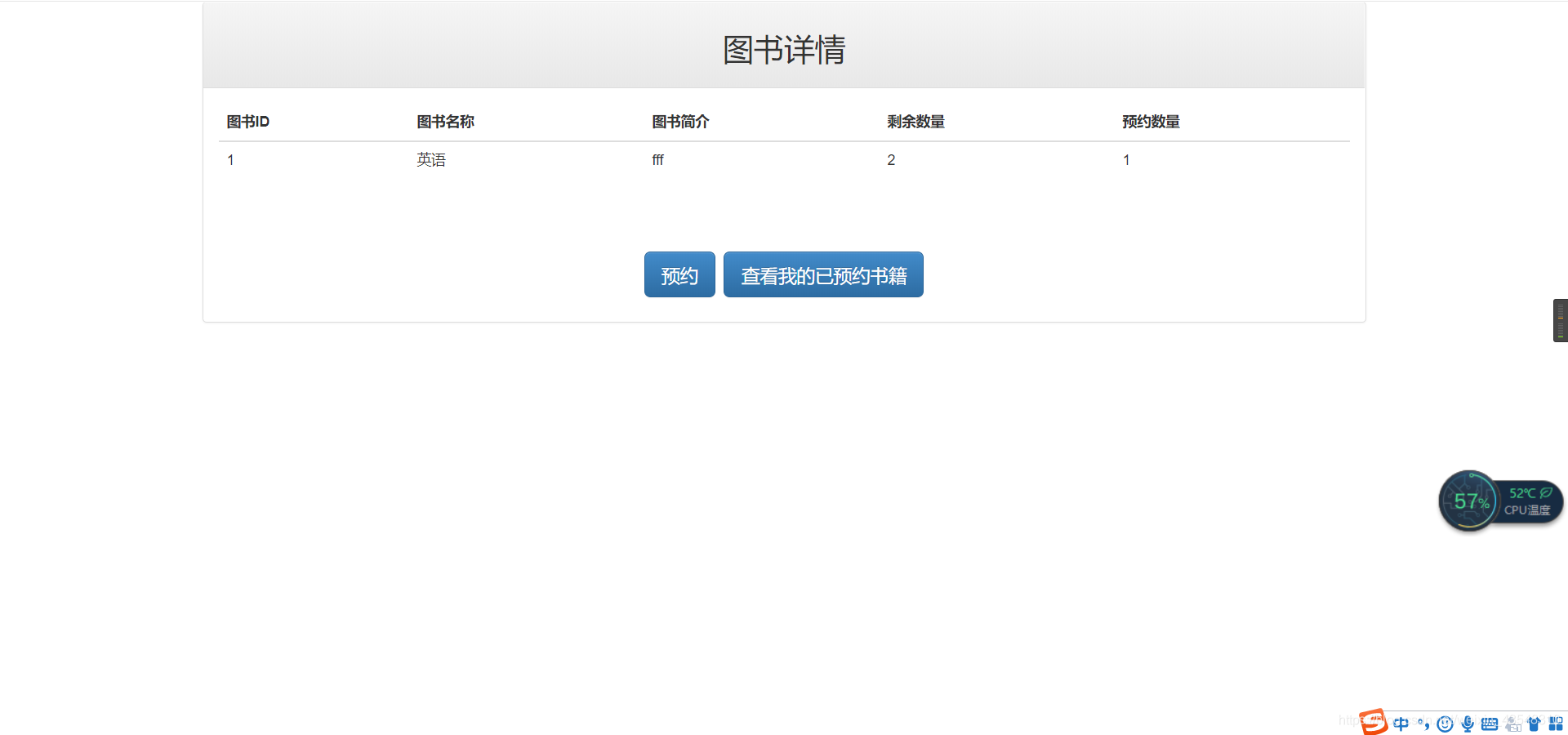This screenshot has height=735, width=1568.
Task: Click the 57% memory usage widget circle
Action: [x=1469, y=501]
